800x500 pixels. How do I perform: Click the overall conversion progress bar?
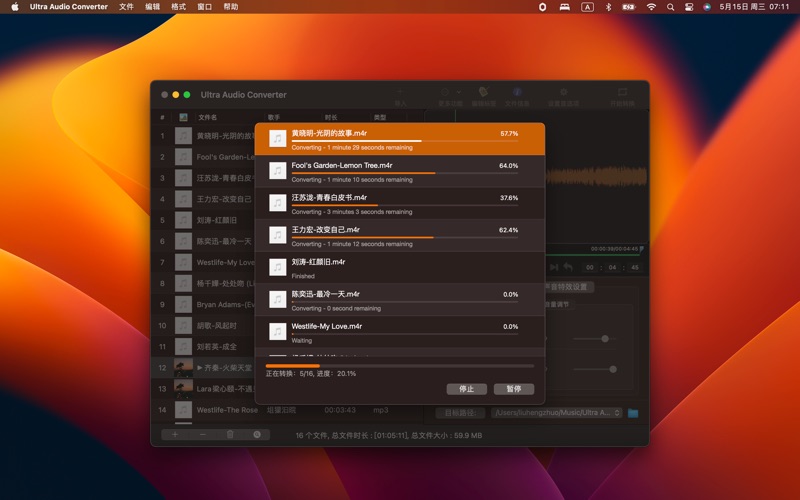[x=399, y=366]
